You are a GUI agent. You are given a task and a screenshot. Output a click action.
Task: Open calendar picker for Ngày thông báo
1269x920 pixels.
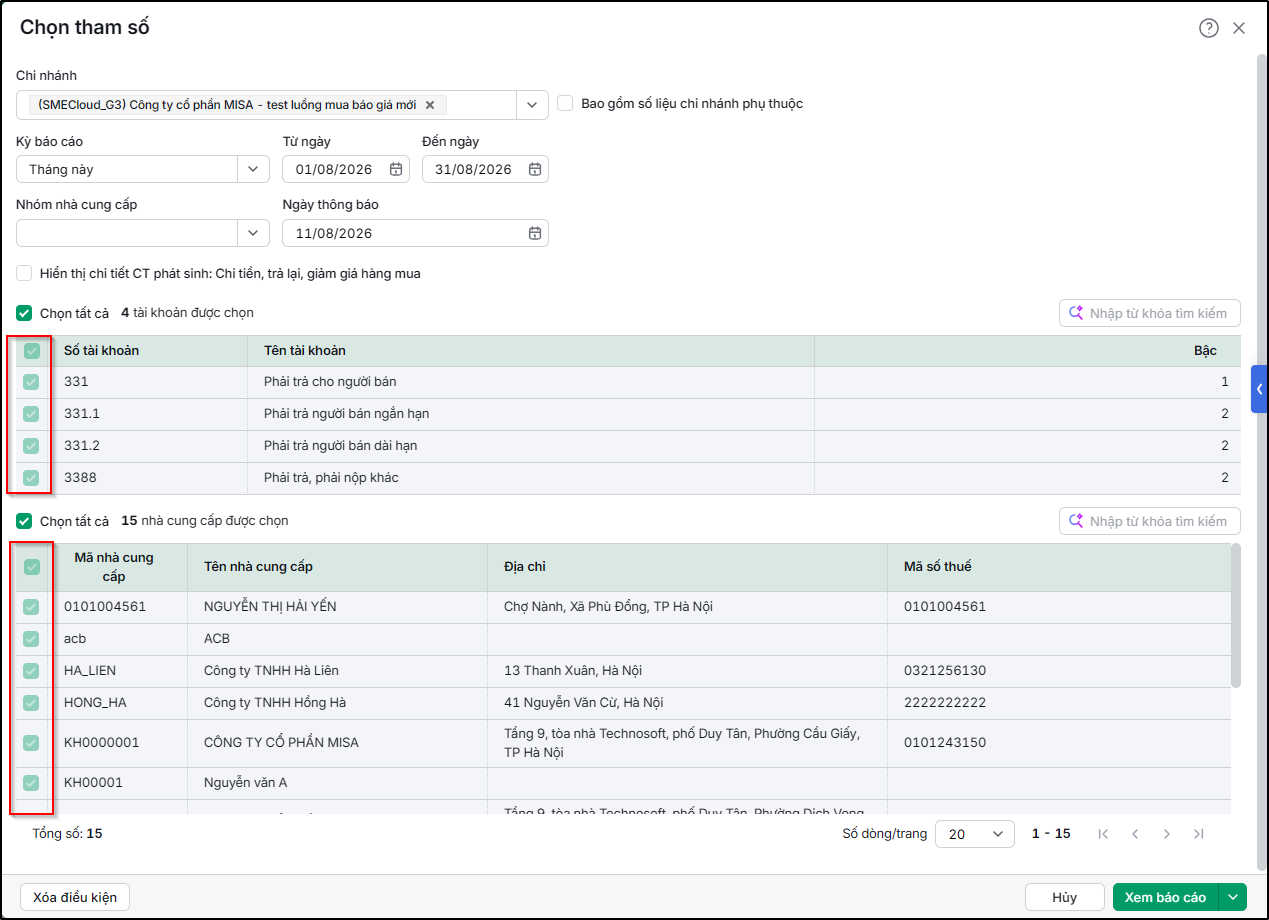click(x=535, y=233)
